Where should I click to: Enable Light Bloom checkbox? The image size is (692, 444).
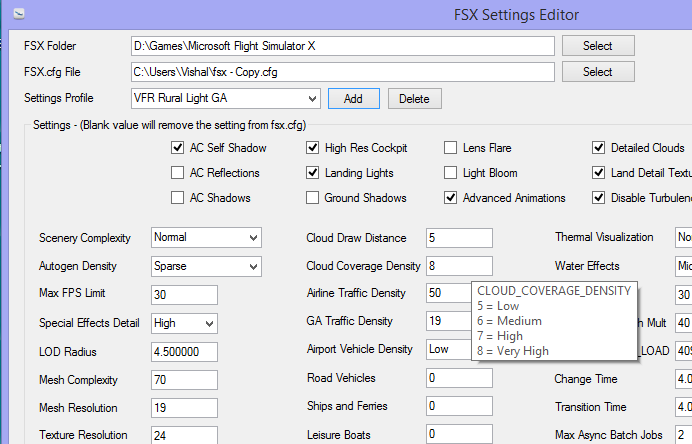click(450, 173)
